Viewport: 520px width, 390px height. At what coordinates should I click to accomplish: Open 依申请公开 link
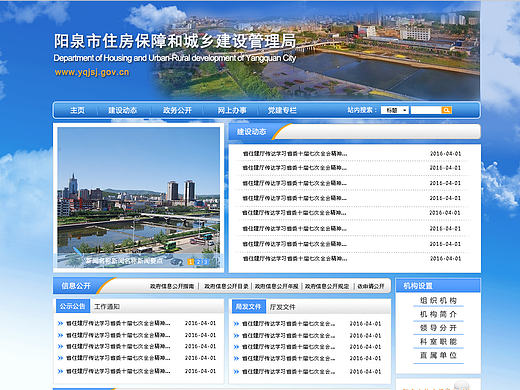pos(371,286)
